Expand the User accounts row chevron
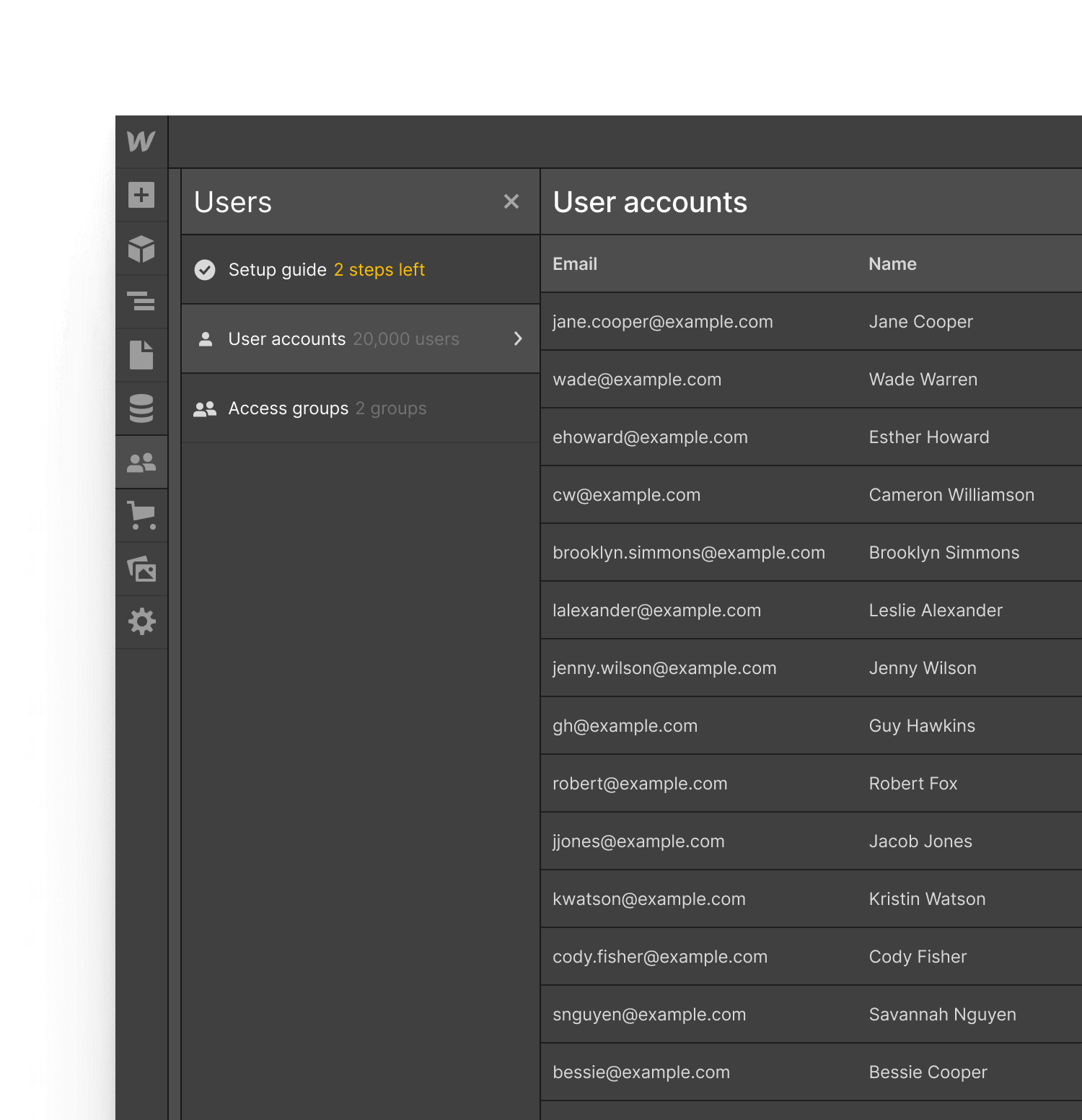The width and height of the screenshot is (1082, 1120). point(518,338)
